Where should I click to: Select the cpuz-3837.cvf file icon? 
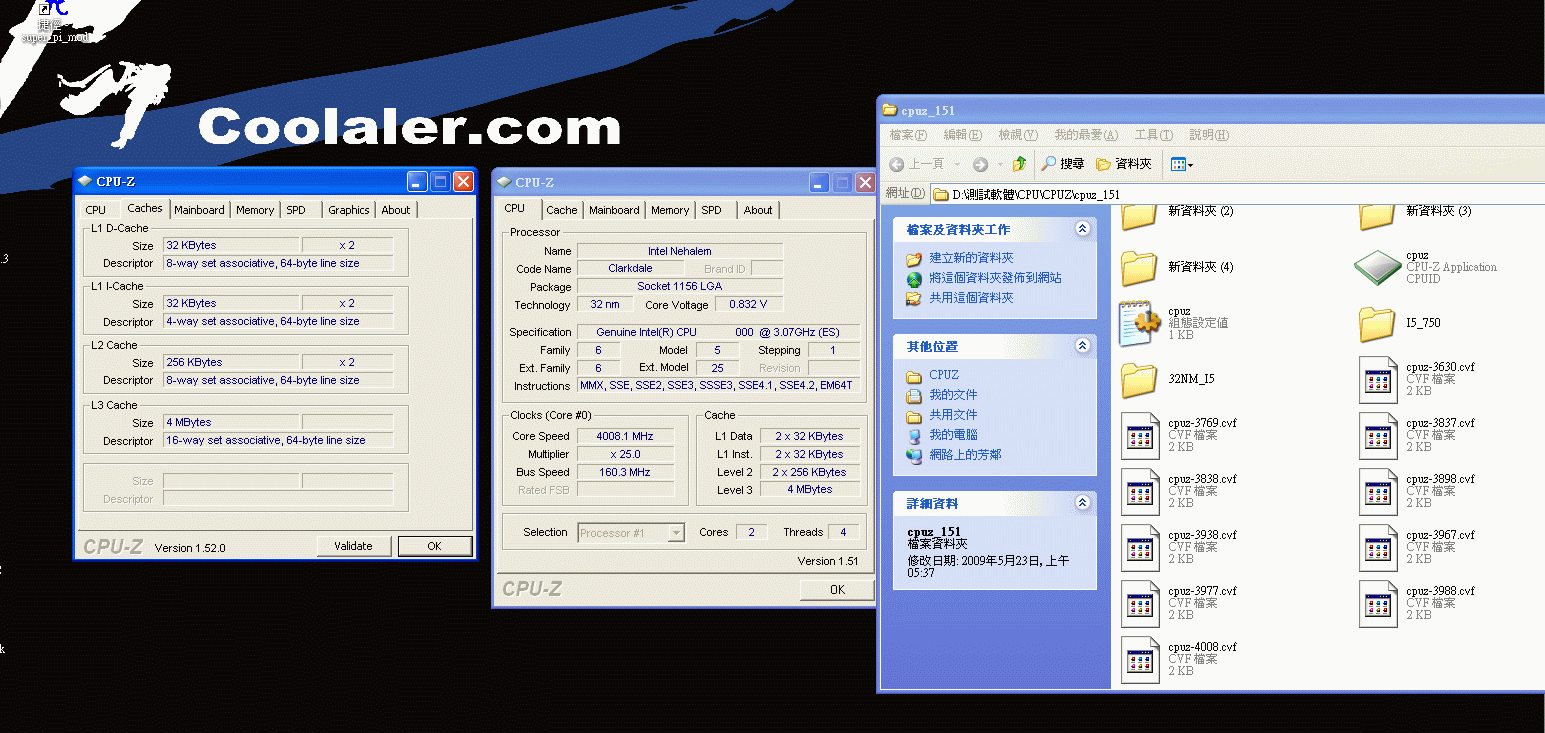point(1378,435)
